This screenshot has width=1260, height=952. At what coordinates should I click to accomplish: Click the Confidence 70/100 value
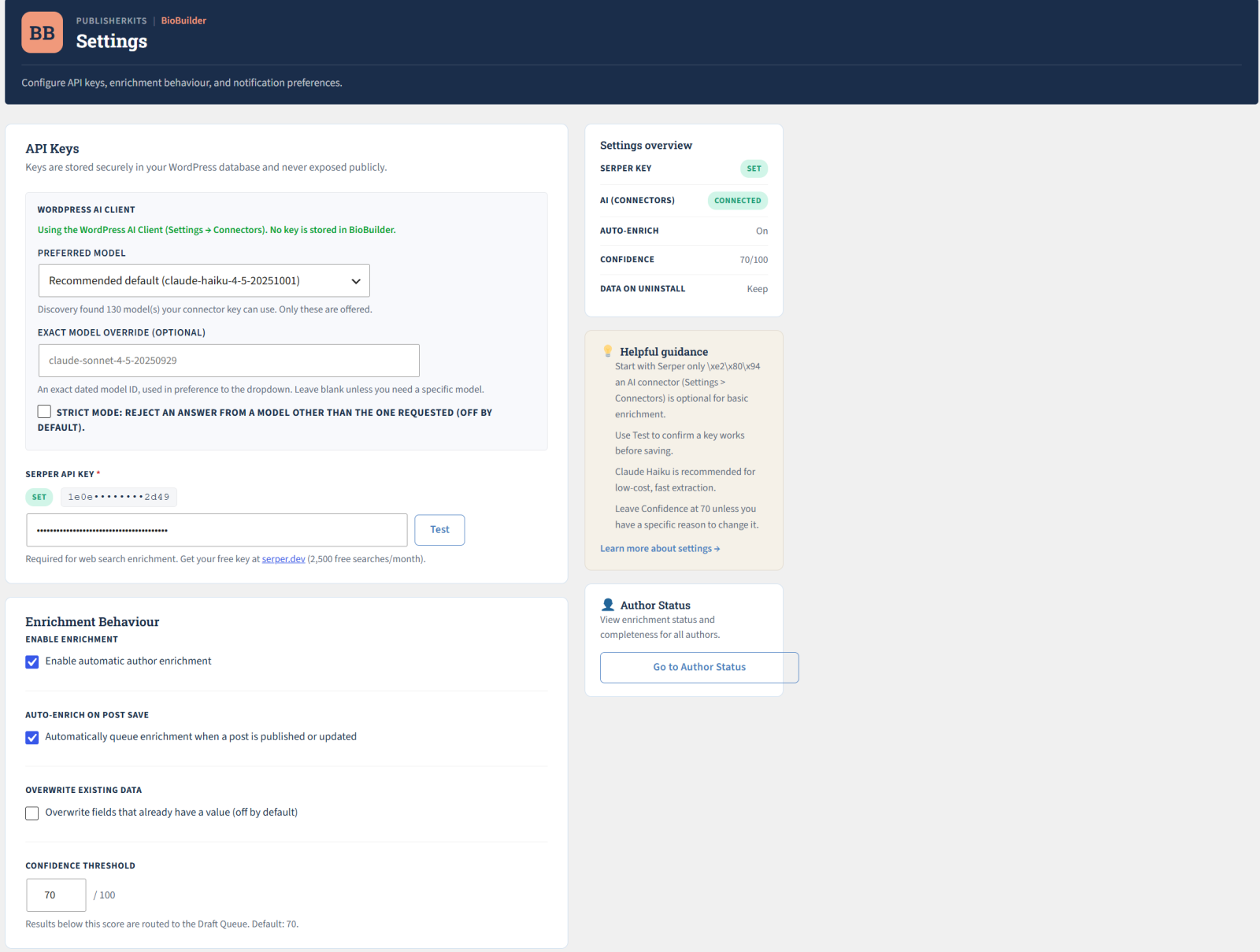click(754, 260)
